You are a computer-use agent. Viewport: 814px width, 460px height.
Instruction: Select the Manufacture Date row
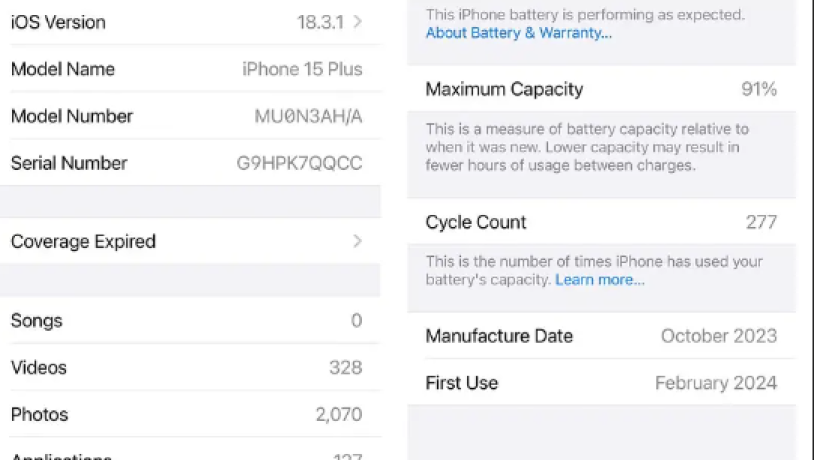coord(601,336)
